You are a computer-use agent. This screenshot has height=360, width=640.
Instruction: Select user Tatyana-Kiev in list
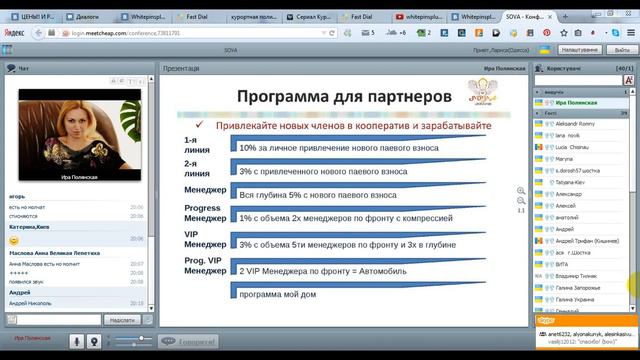[581, 182]
